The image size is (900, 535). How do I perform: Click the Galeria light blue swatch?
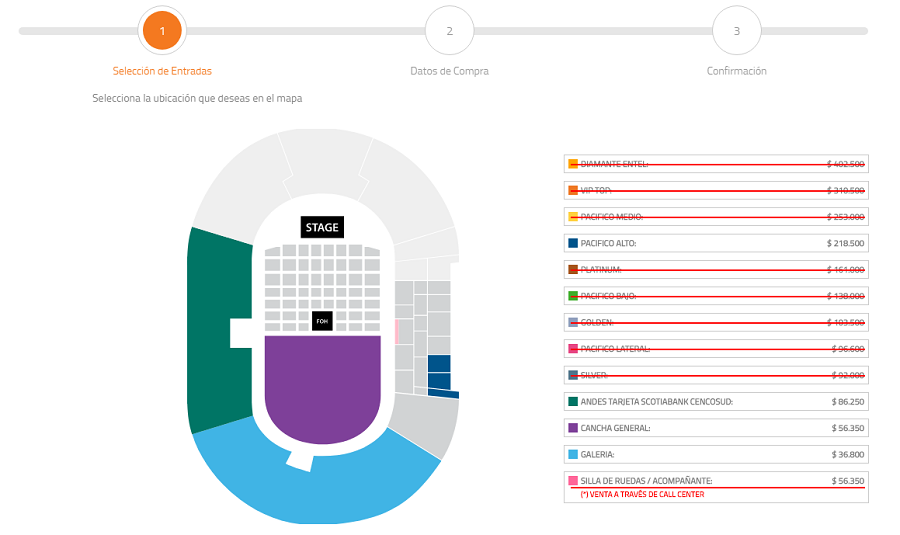[573, 454]
